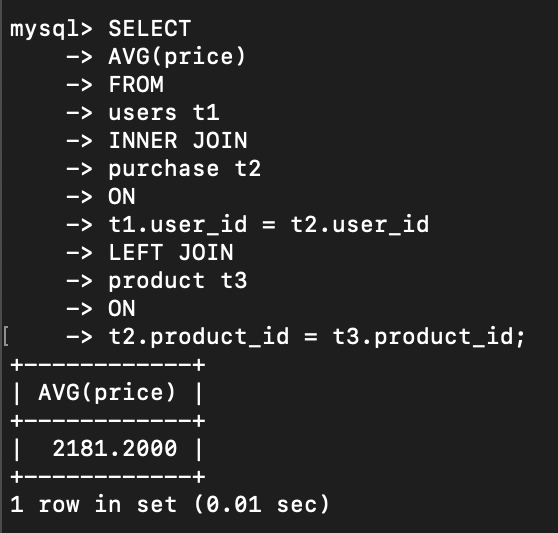Click the AVG(price) result column header
This screenshot has height=533, width=558.
click(107, 393)
